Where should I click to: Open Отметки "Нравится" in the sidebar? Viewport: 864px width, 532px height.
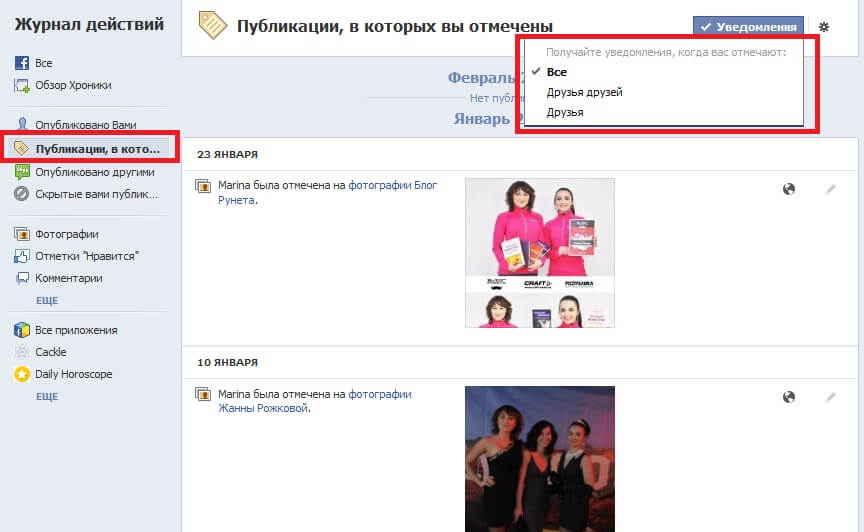coord(86,256)
